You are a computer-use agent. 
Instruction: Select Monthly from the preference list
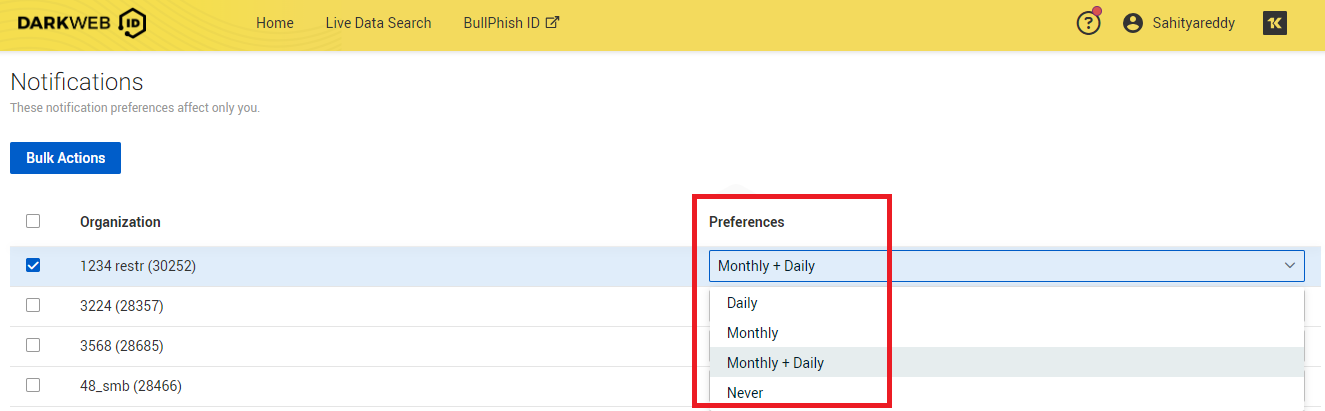click(752, 333)
